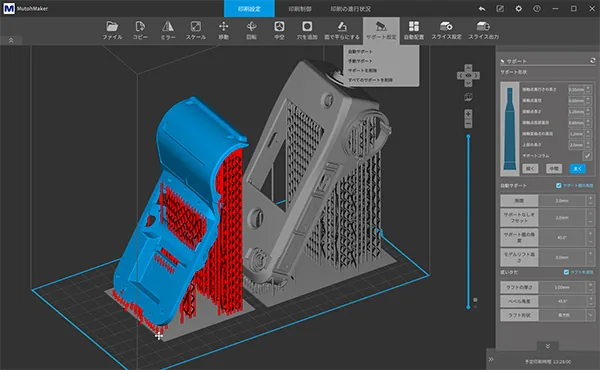
Task: Select the 面で平らにする flatten tool
Action: 342,30
